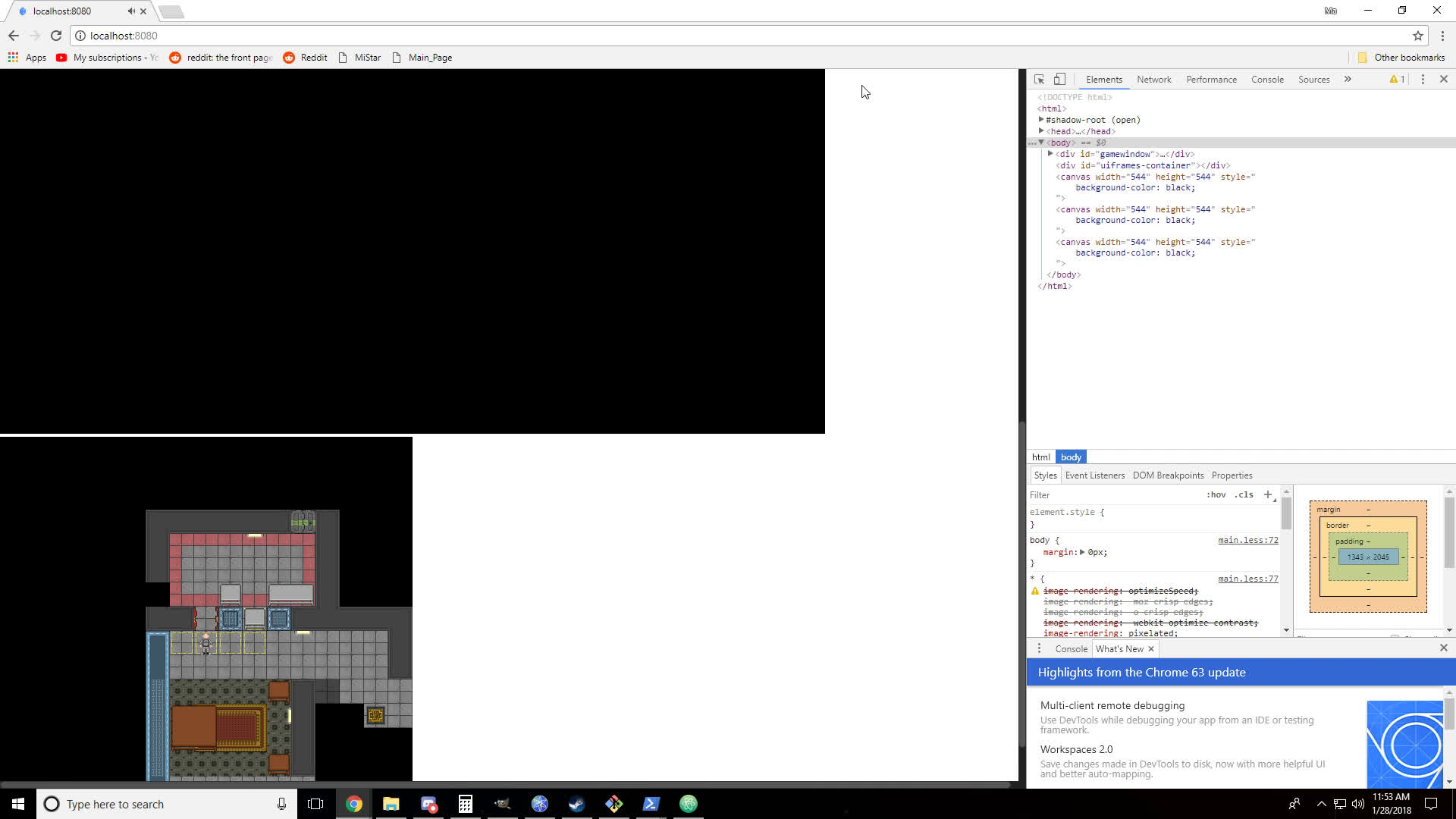
Task: Toggle .cls element classes panel
Action: (x=1244, y=494)
